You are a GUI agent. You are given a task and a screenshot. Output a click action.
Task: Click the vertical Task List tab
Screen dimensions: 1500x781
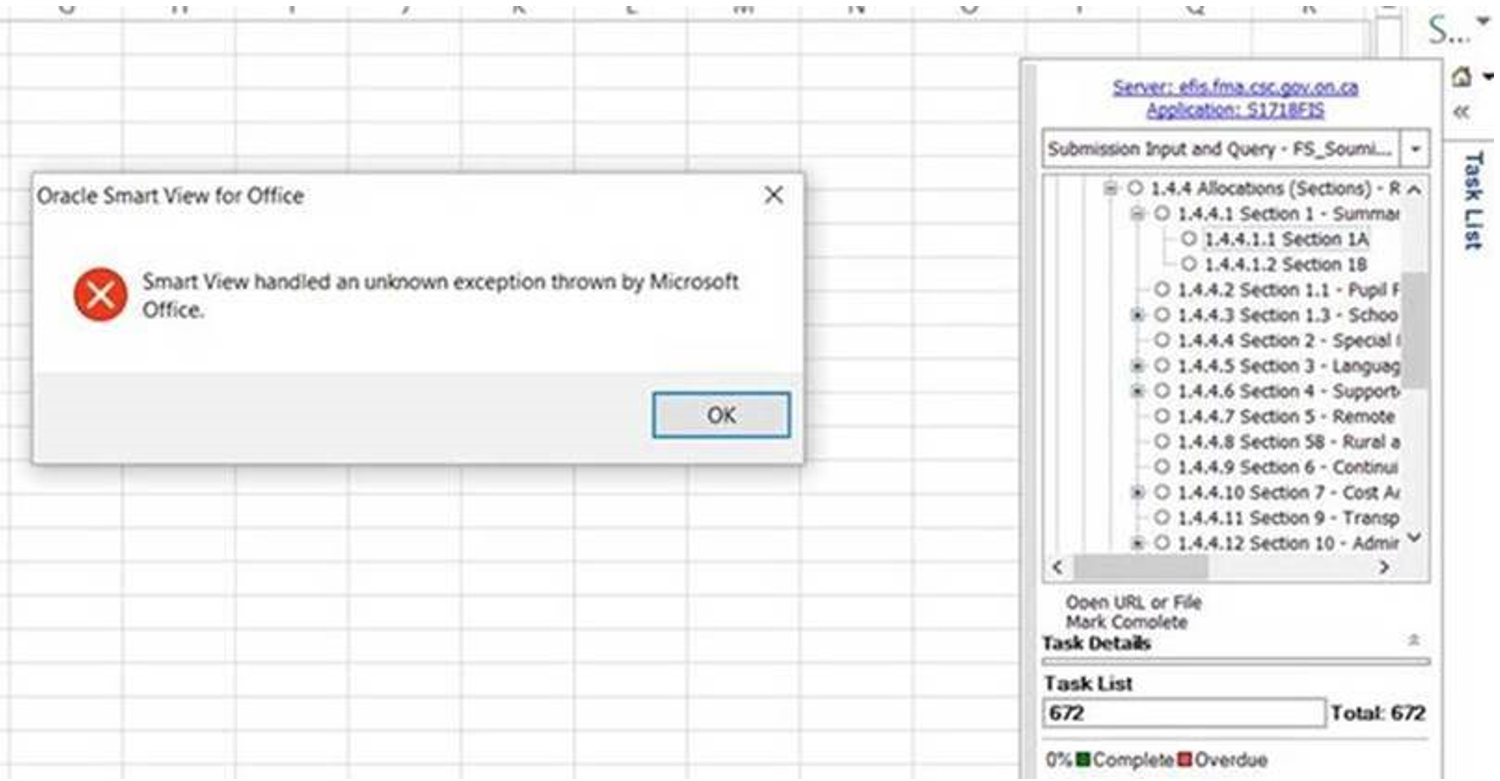click(x=1473, y=200)
